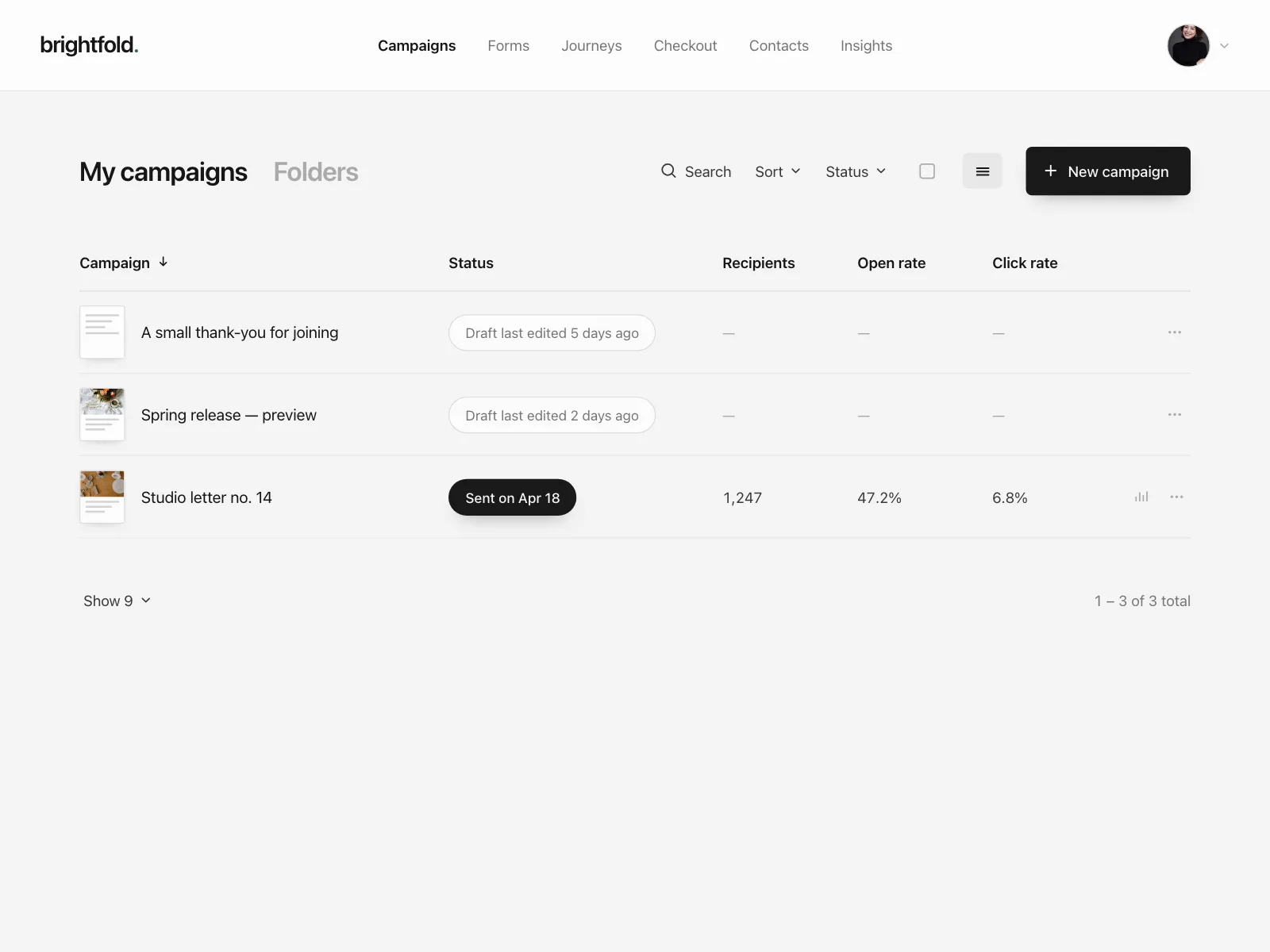The image size is (1270, 952).
Task: Click the Recipients column header
Action: pos(758,263)
